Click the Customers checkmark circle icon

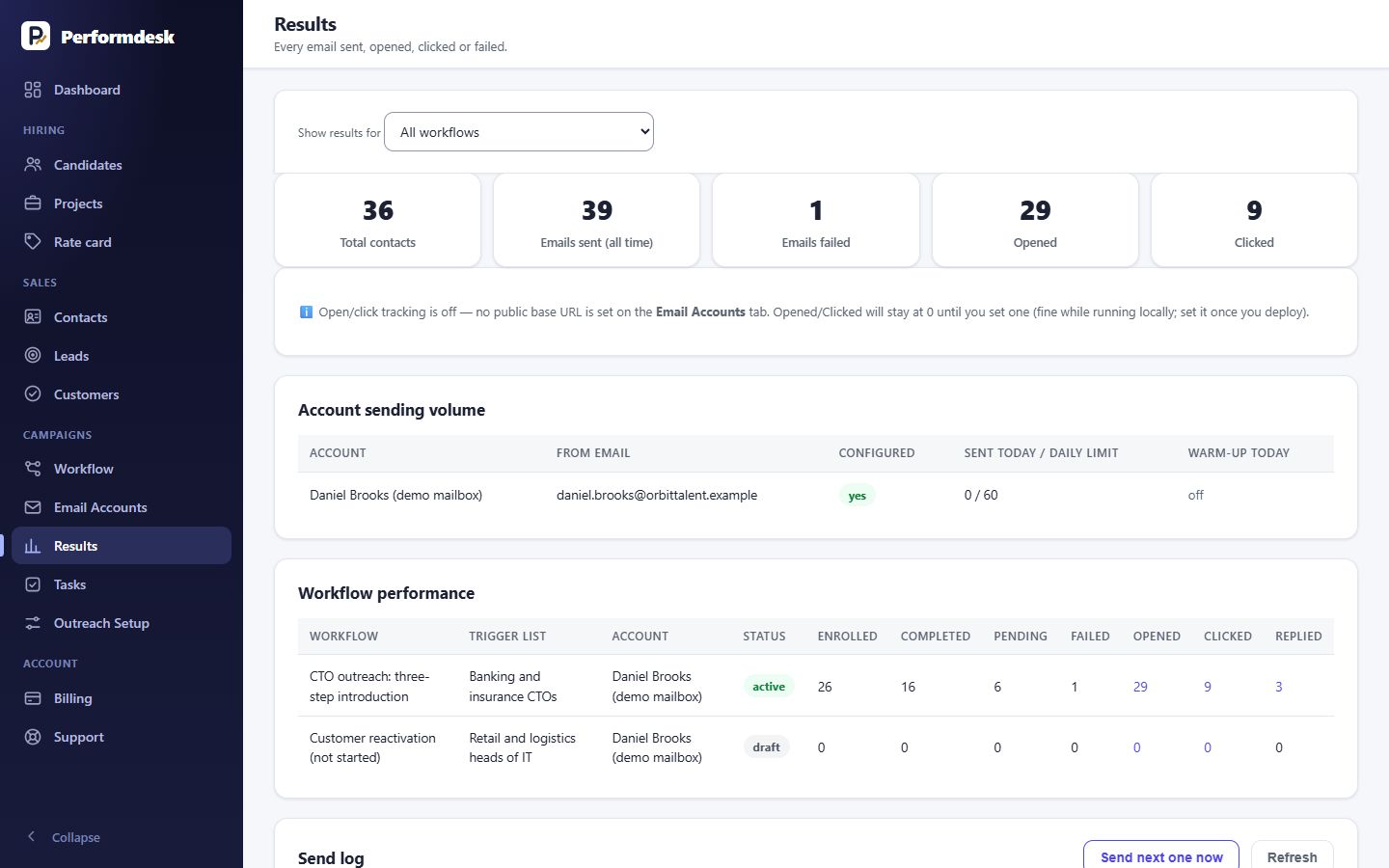[x=33, y=394]
